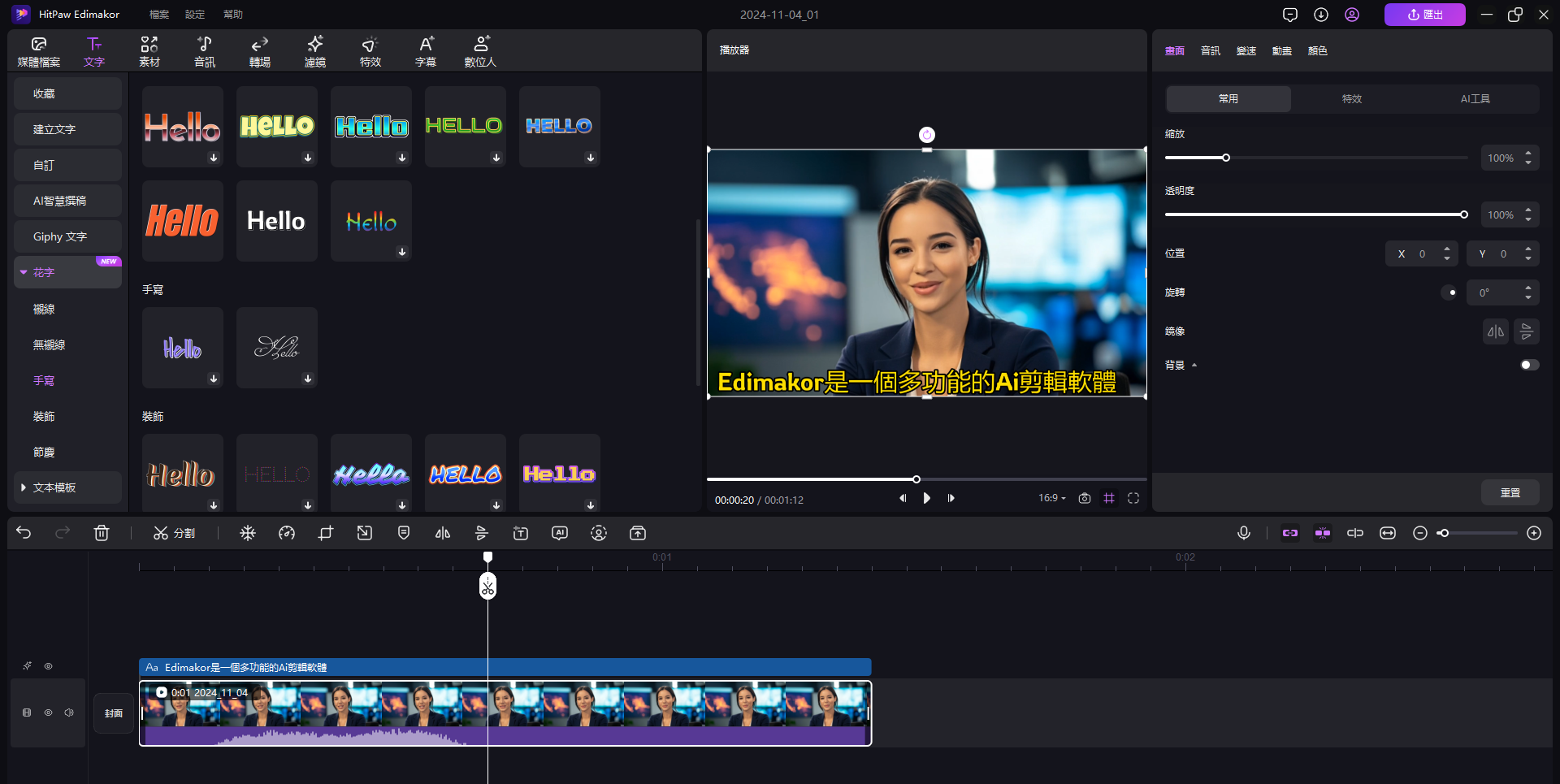Split the clip with 分割 scissors tool
This screenshot has height=784, width=1560.
(x=174, y=533)
